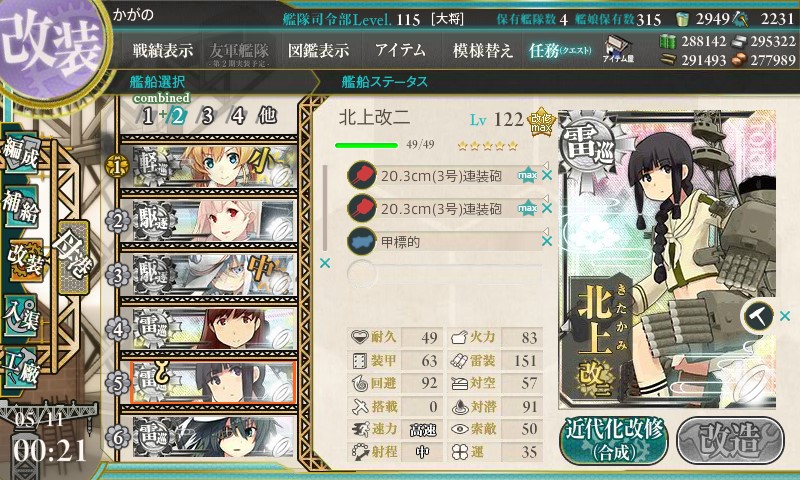Open the アイテム屋 item shop icon
Viewport: 800px width, 480px height.
[x=618, y=48]
